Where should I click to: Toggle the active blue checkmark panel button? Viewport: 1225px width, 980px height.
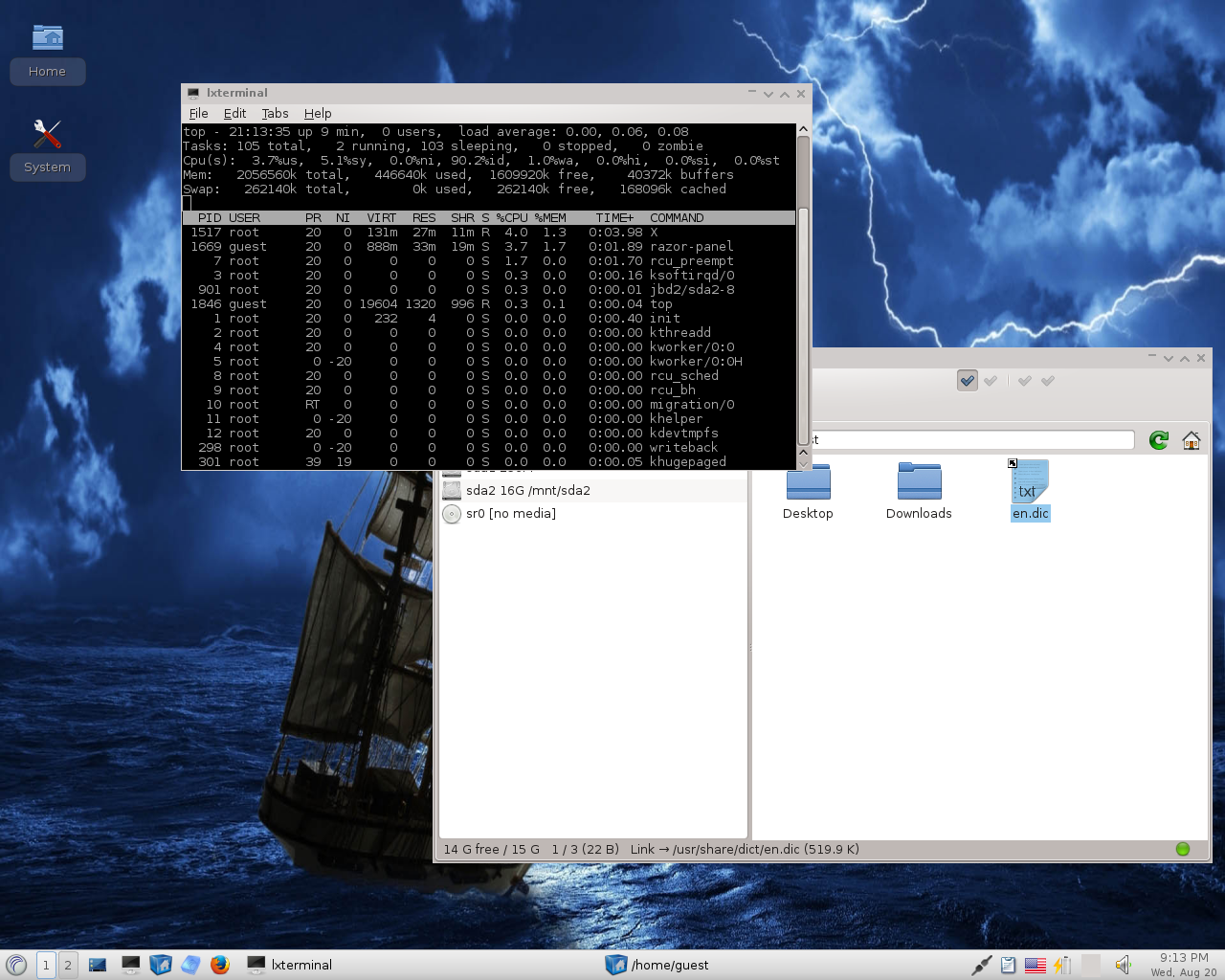point(968,381)
